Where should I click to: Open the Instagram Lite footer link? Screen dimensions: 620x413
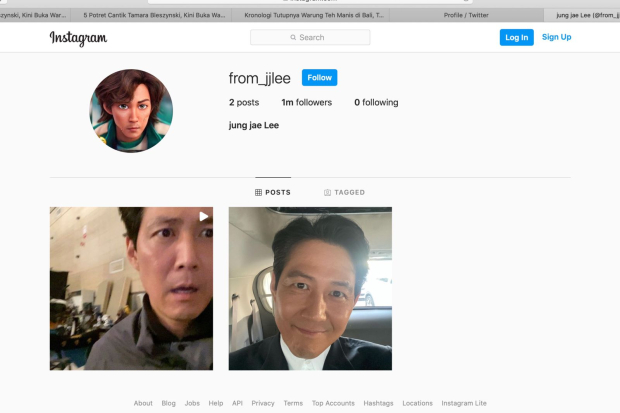click(464, 403)
